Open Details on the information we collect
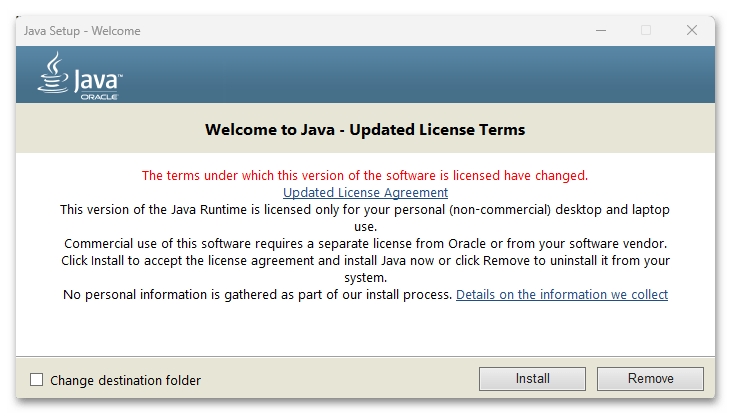Screen dimensions: 731x414 [562, 295]
